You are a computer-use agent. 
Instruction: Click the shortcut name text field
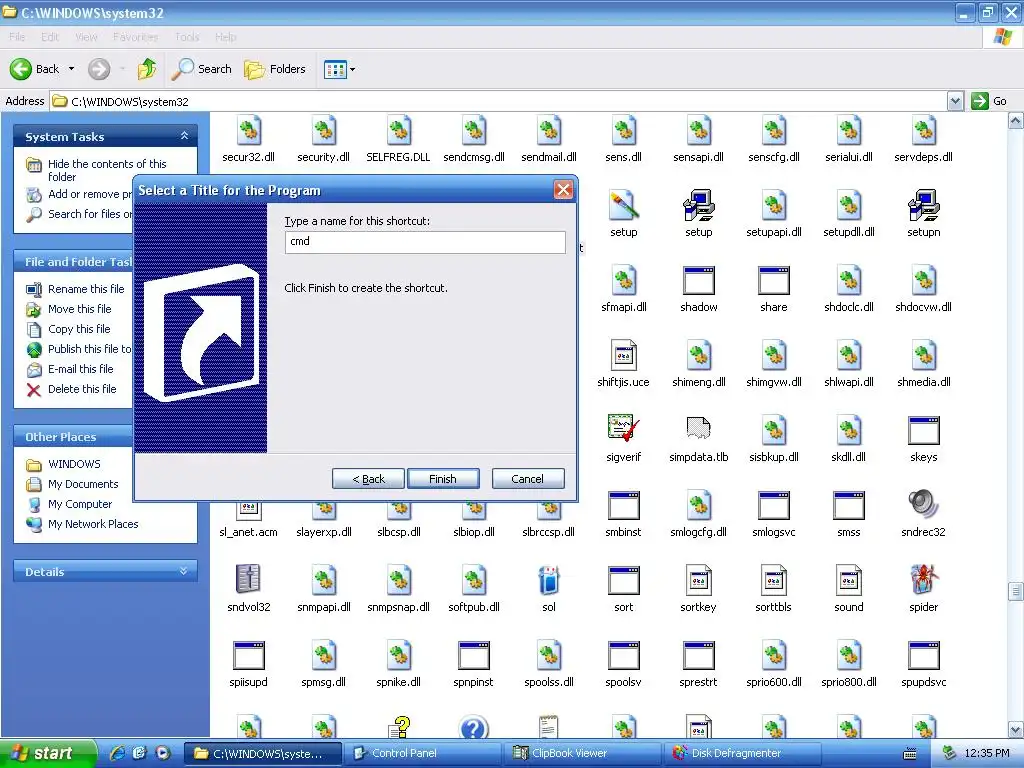pos(425,242)
